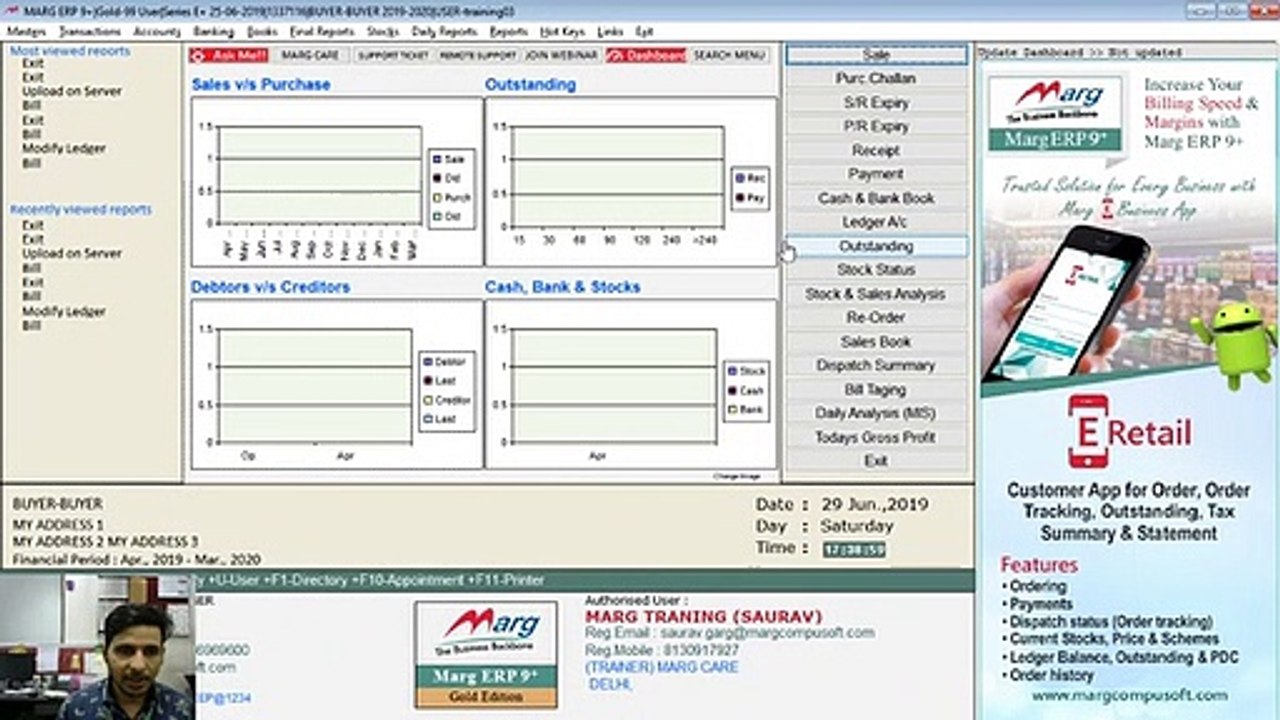Viewport: 1280px width, 720px height.
Task: Click the green Android robot in ad
Action: coord(1233,344)
